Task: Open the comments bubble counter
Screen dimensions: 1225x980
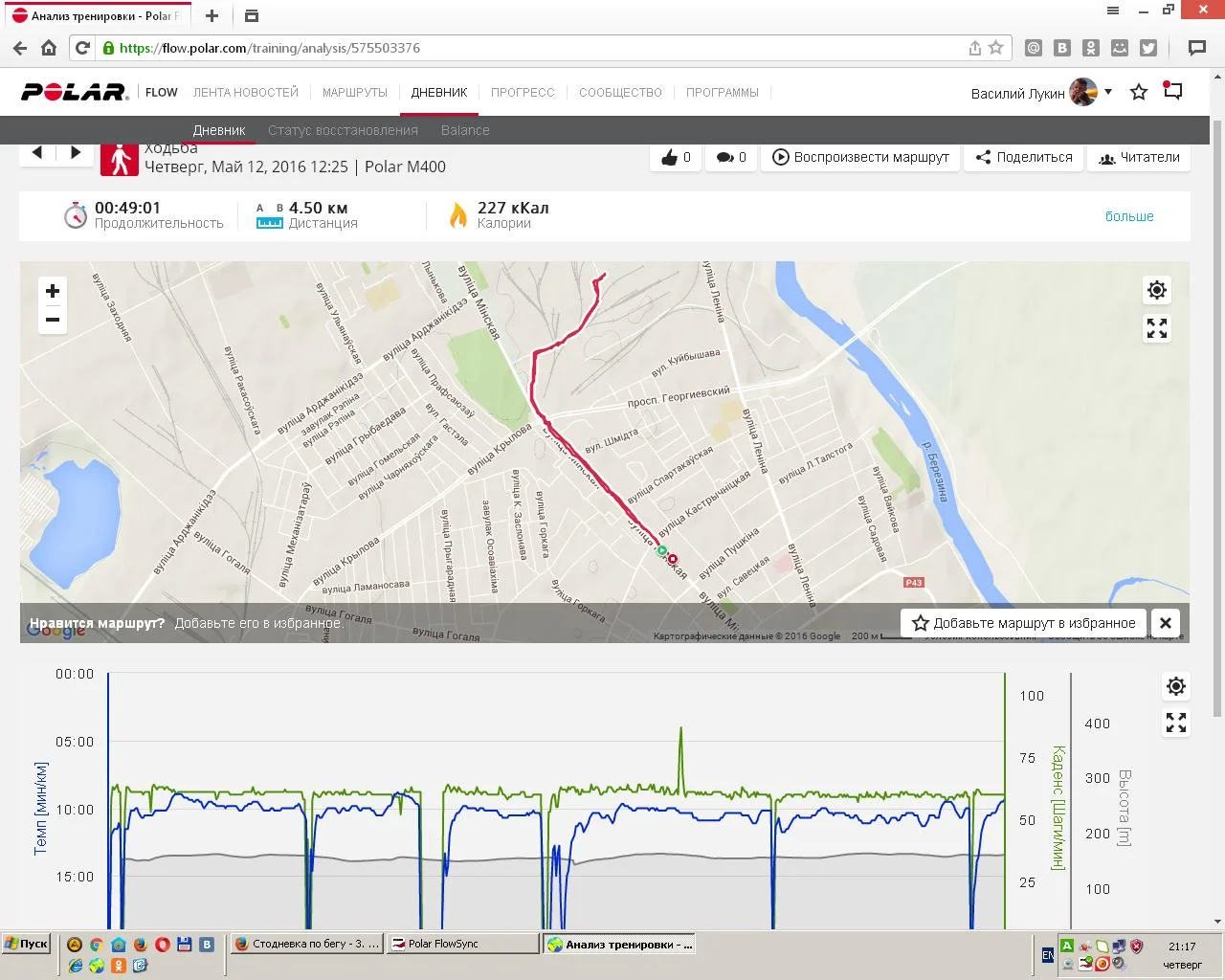Action: click(x=731, y=157)
